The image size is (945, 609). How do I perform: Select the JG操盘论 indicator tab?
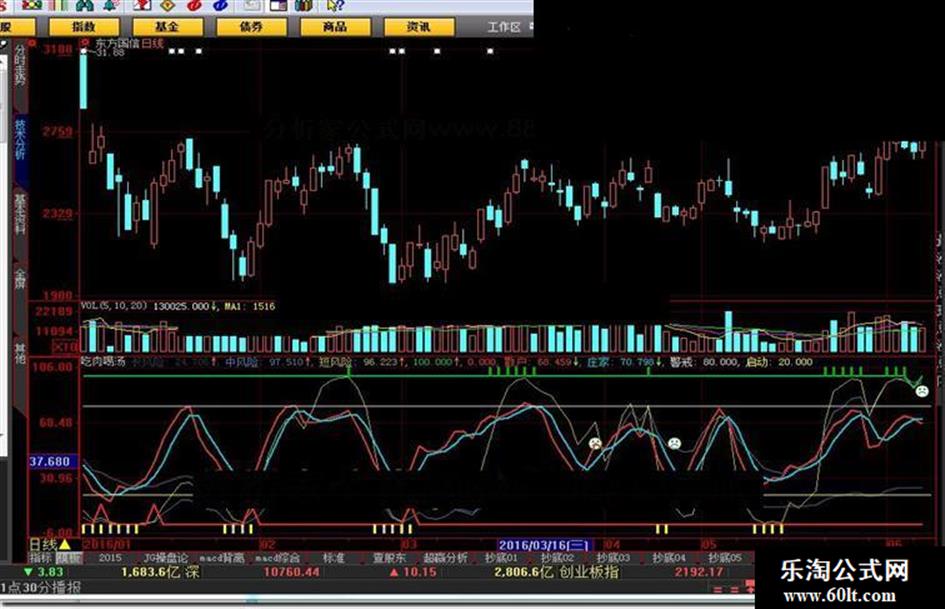[166, 558]
